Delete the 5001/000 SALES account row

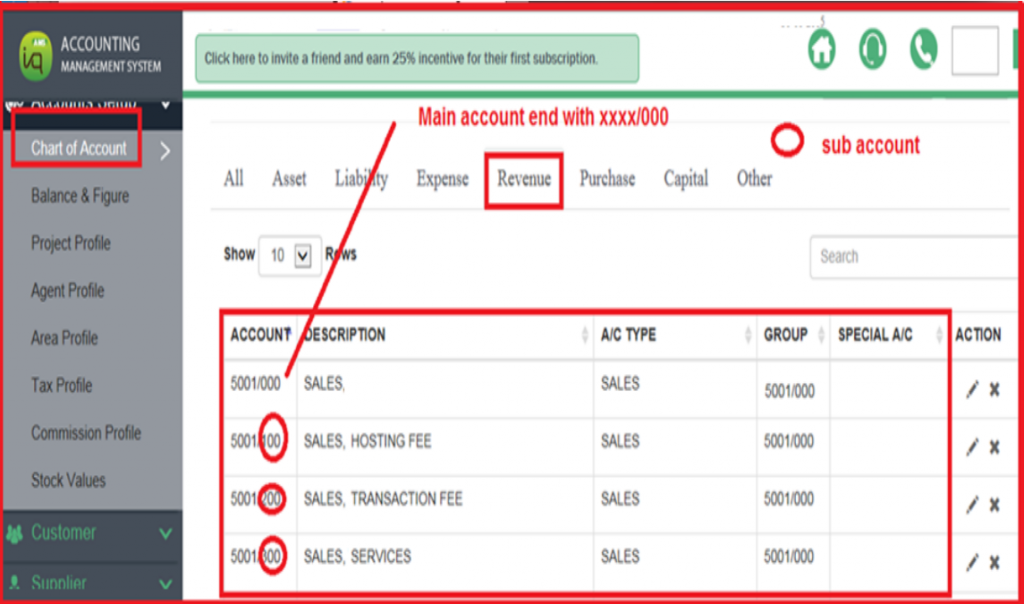tap(994, 390)
